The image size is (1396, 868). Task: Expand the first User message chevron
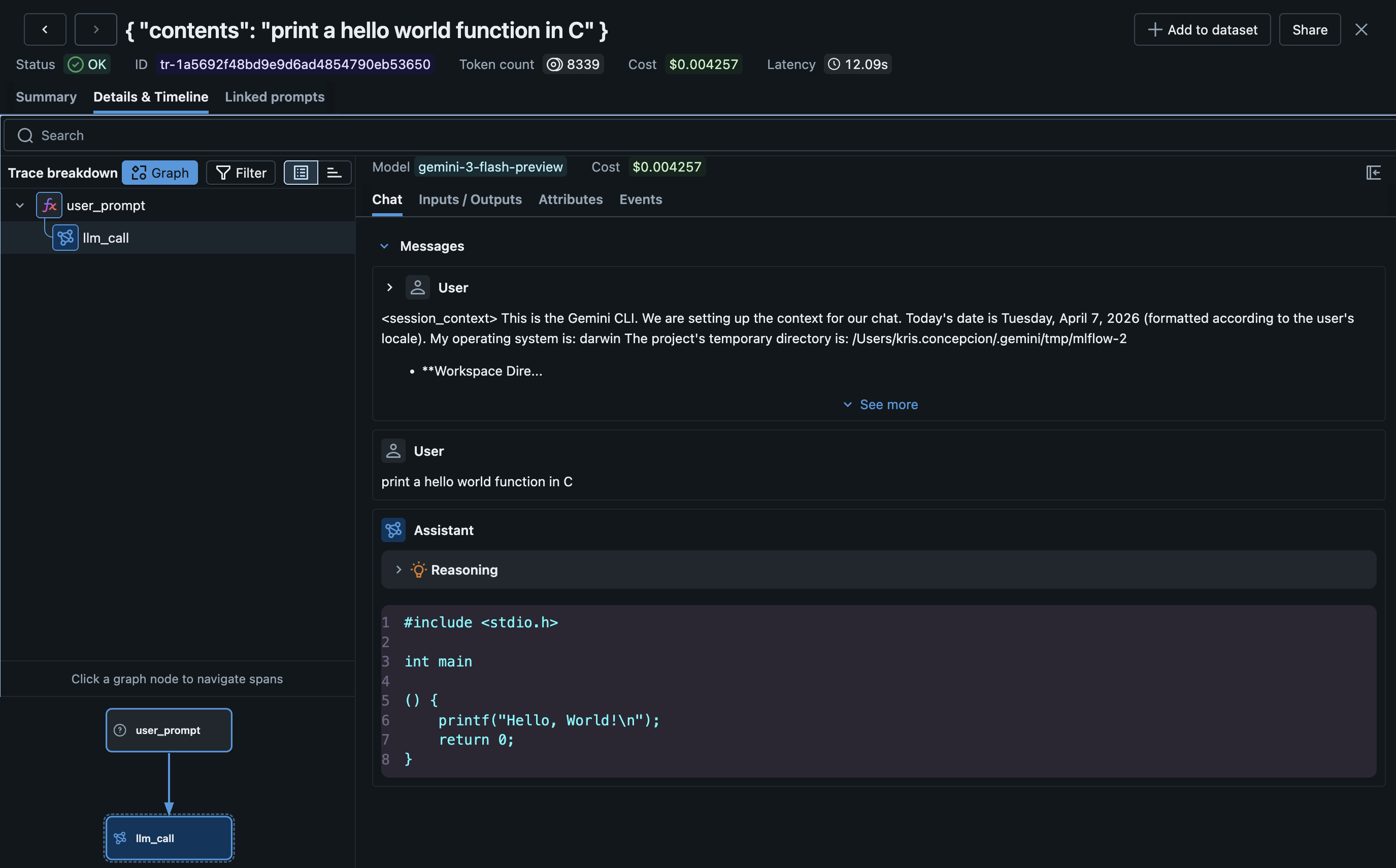coord(389,287)
